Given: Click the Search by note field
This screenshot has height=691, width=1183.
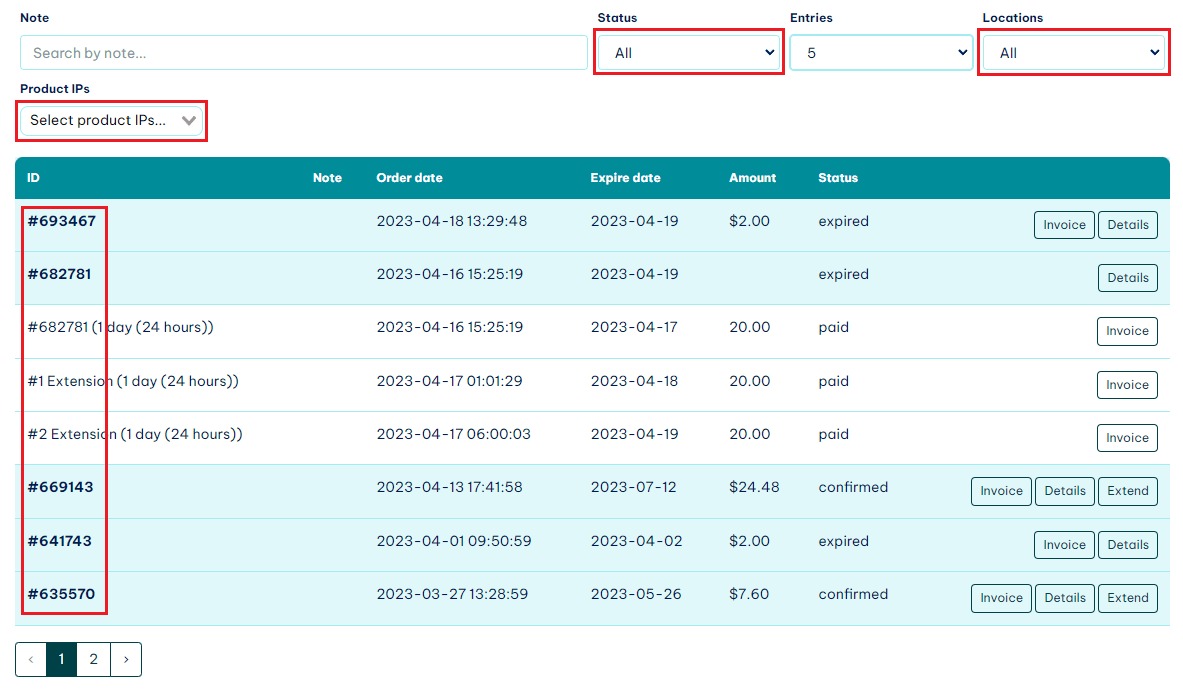Looking at the screenshot, I should click(x=303, y=53).
